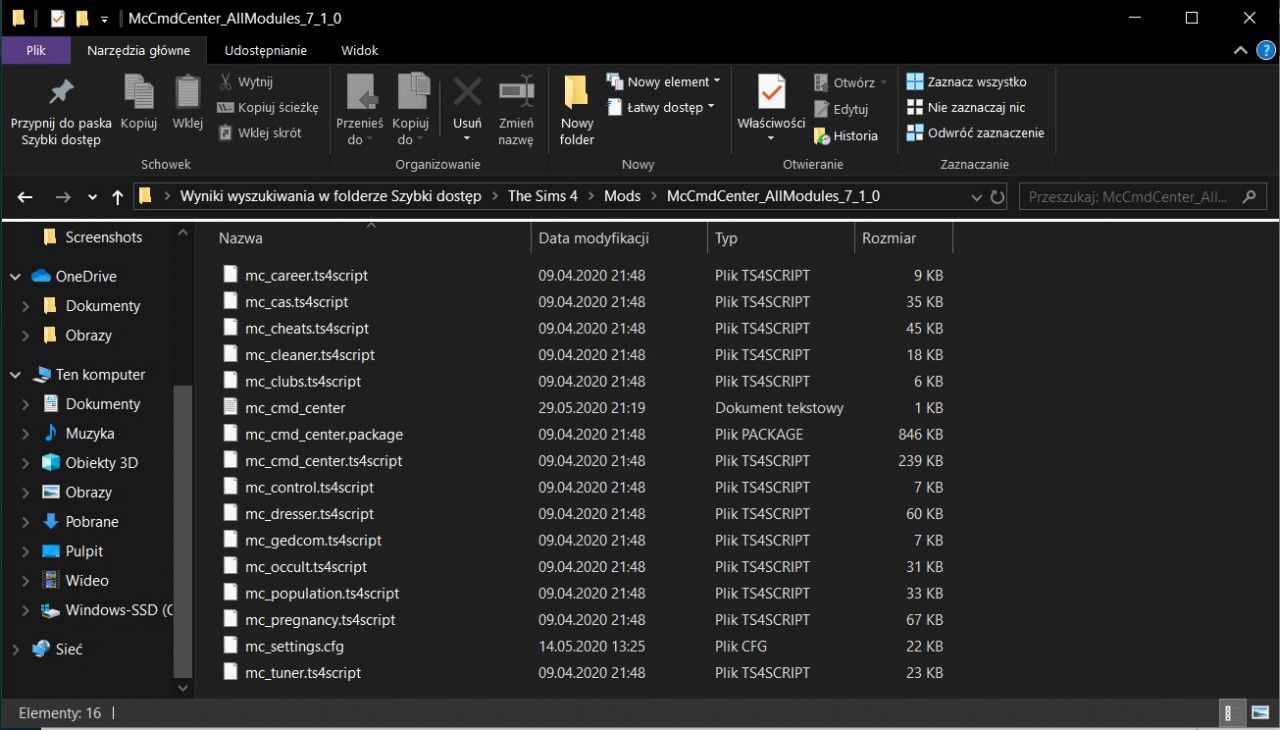Open Nowy element dropdown
The height and width of the screenshot is (730, 1280).
tap(665, 82)
